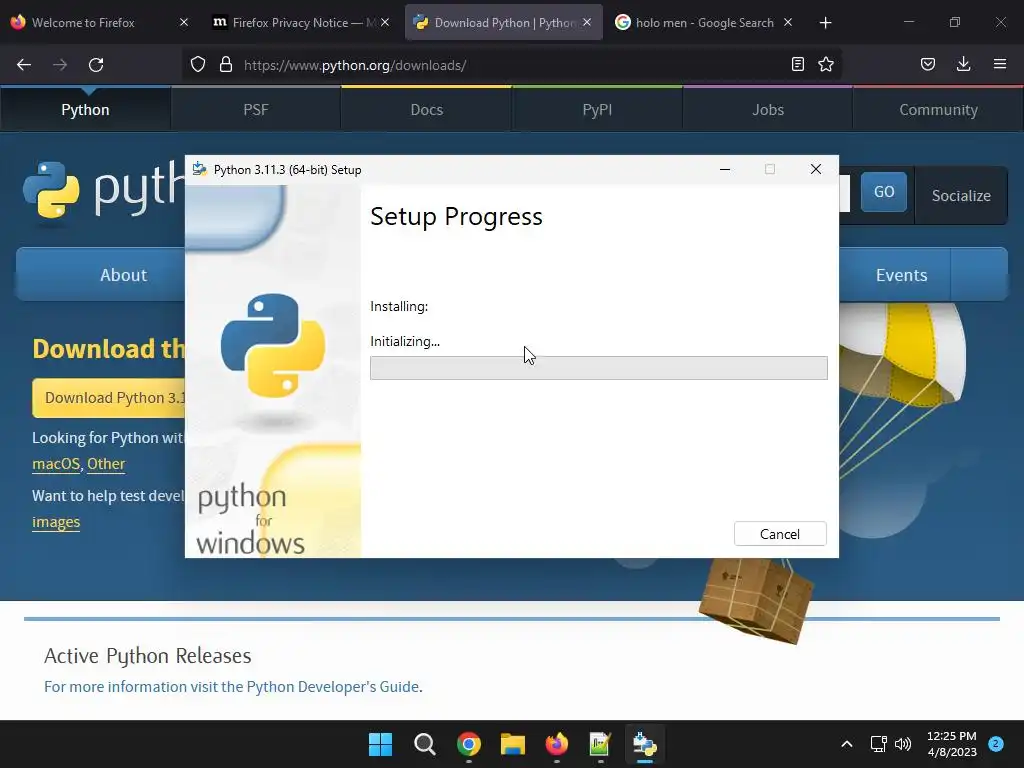Open the volume tray icon
This screenshot has height=768, width=1024.
(903, 744)
